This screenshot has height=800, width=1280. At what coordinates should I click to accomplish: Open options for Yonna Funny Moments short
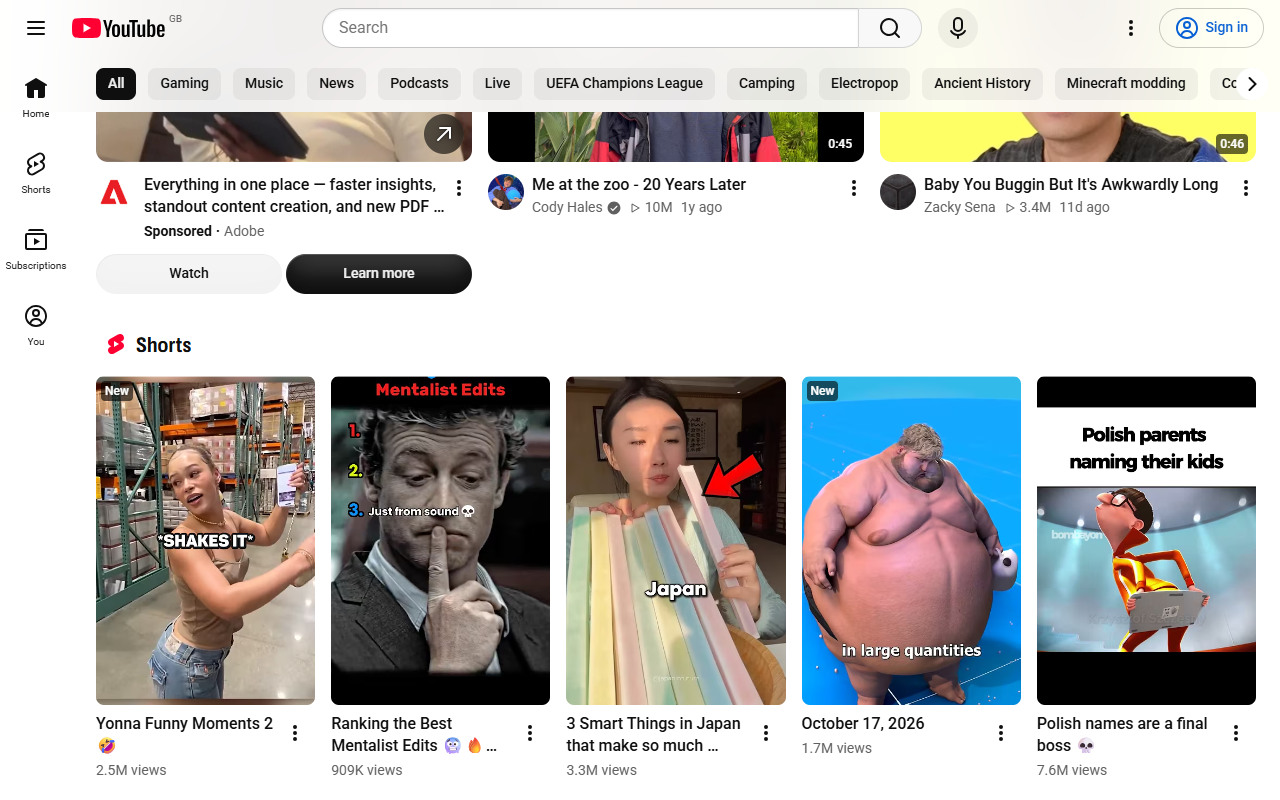tap(295, 733)
